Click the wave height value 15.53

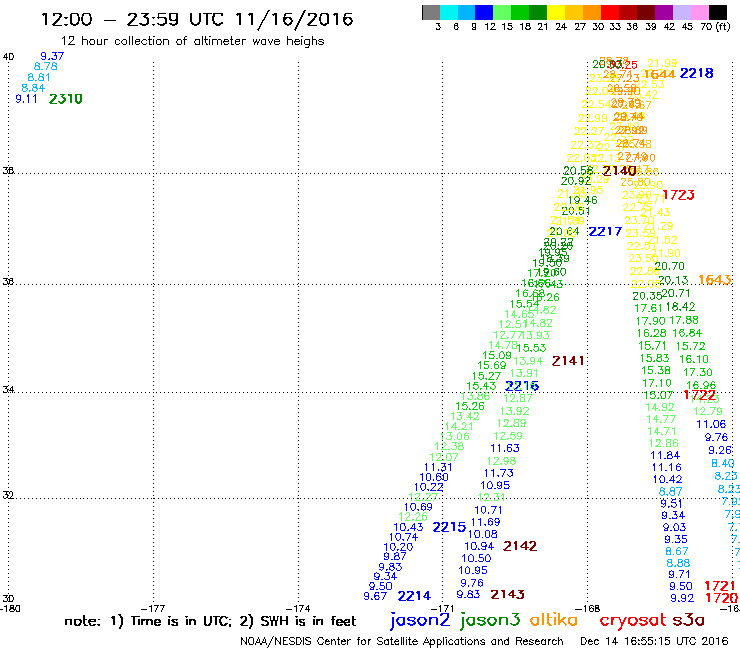coord(531,348)
